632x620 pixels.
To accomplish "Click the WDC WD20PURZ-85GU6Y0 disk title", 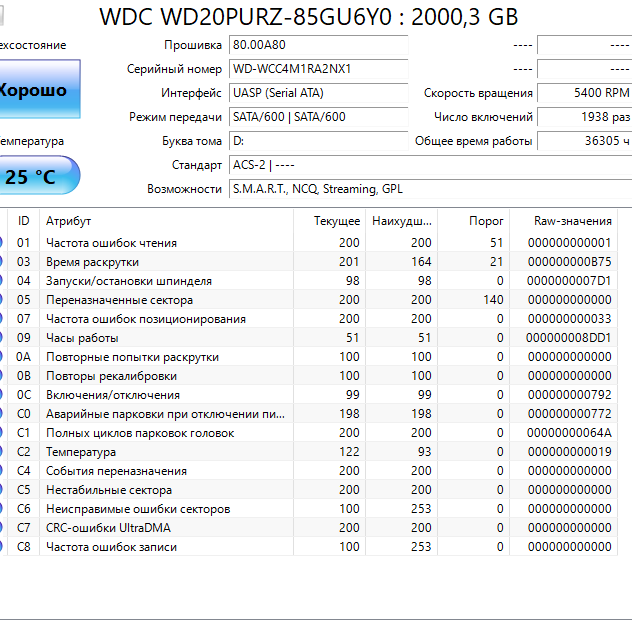I will pyautogui.click(x=309, y=17).
